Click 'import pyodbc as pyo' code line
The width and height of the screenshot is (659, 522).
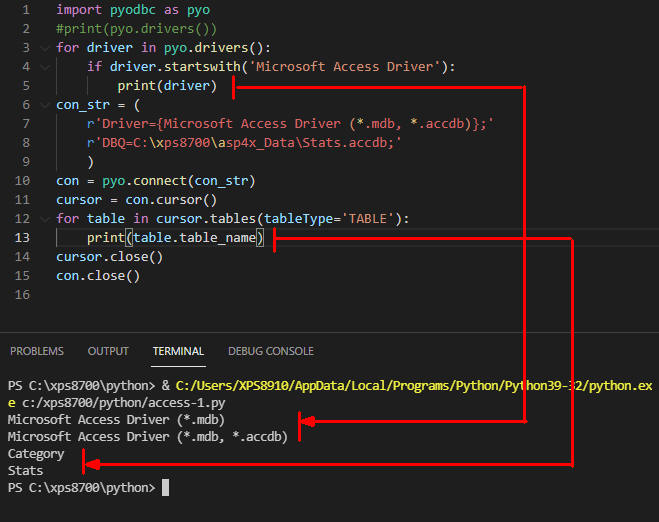pyautogui.click(x=133, y=10)
